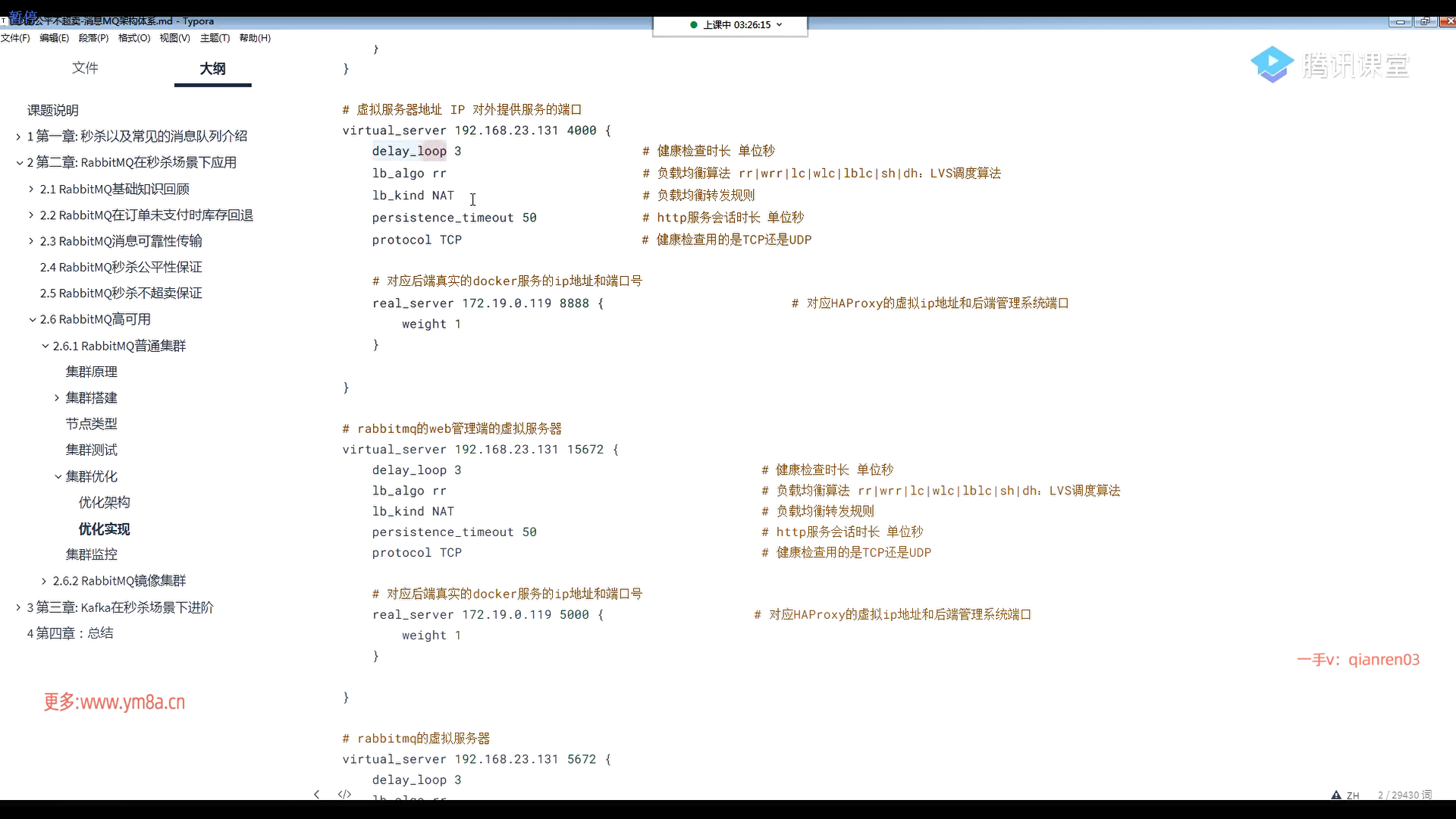The image size is (1456, 819).
Task: Select the 大纲 outline tab
Action: coord(212,69)
